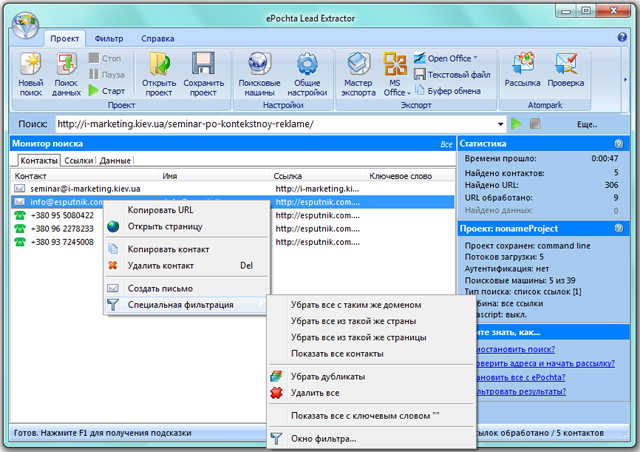Click the nonameProject panel help icon
Image resolution: width=640 pixels, height=452 pixels.
tap(619, 228)
